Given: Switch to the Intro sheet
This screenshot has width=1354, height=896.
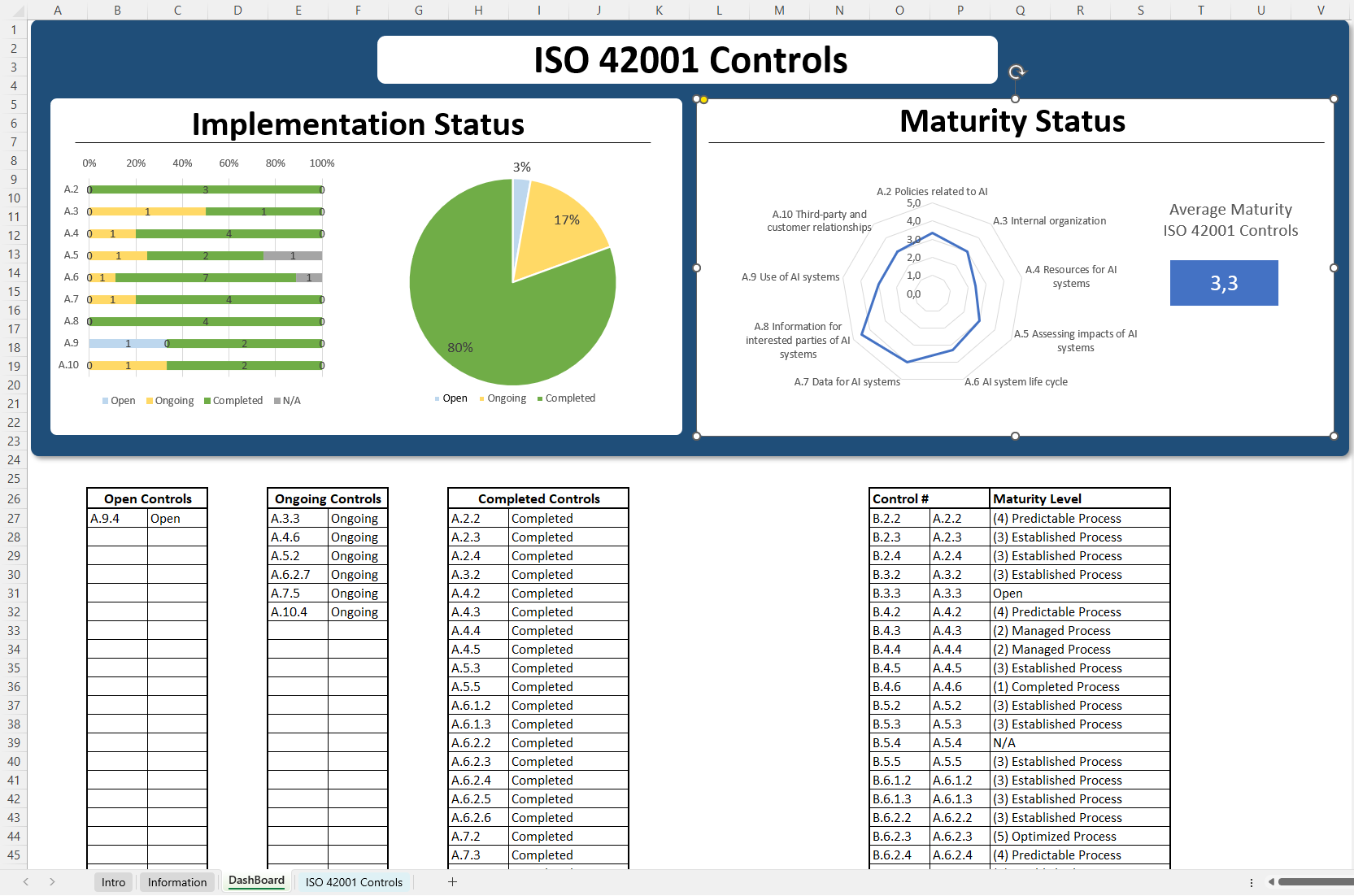Looking at the screenshot, I should pos(112,882).
